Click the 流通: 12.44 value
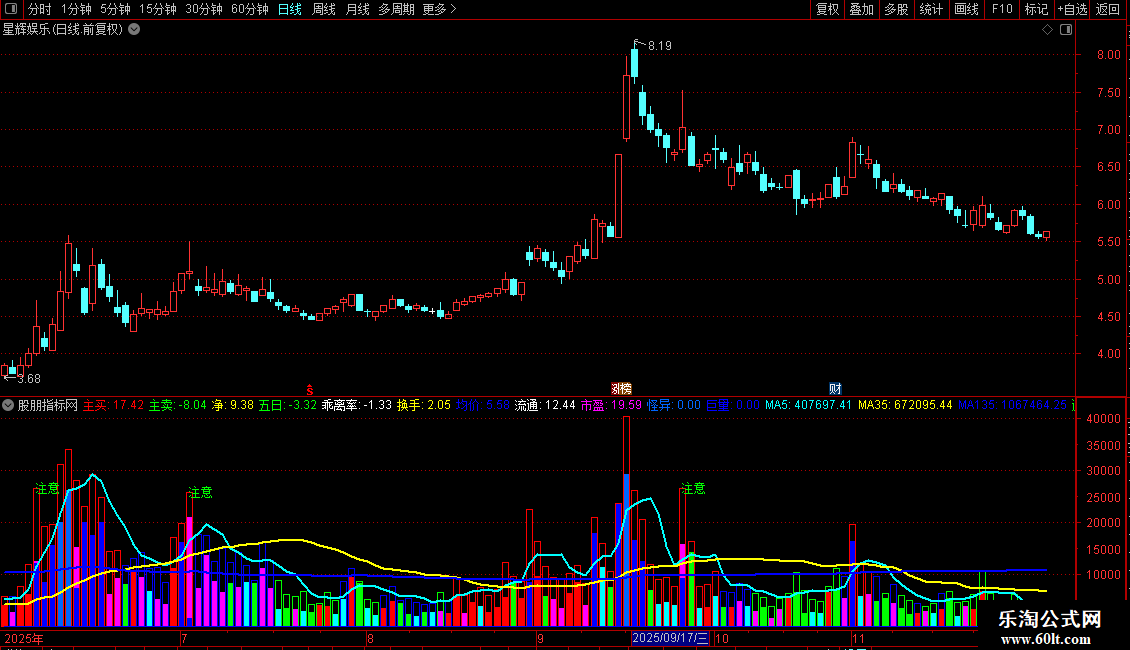The width and height of the screenshot is (1130, 650). [x=545, y=405]
